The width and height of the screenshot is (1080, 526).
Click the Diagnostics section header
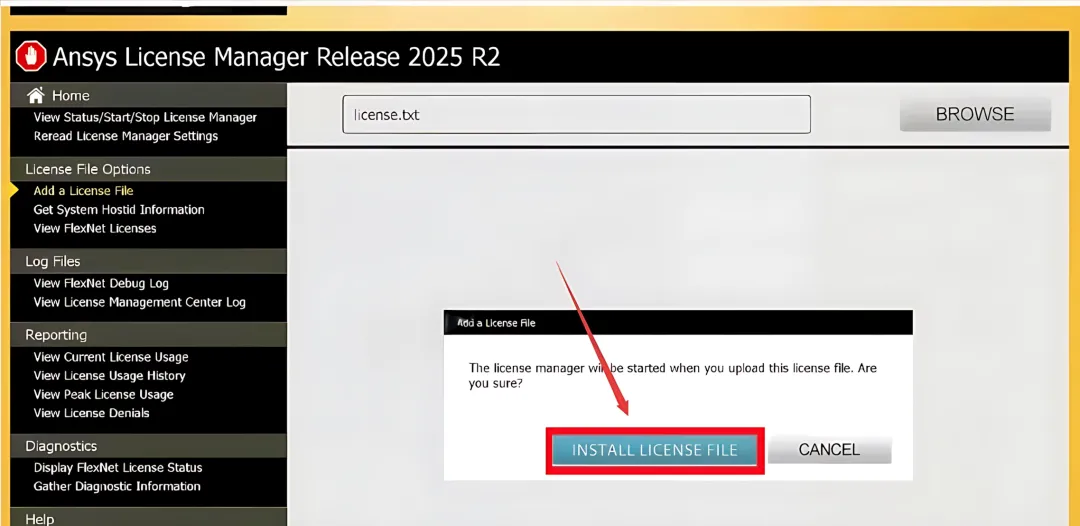pos(148,445)
